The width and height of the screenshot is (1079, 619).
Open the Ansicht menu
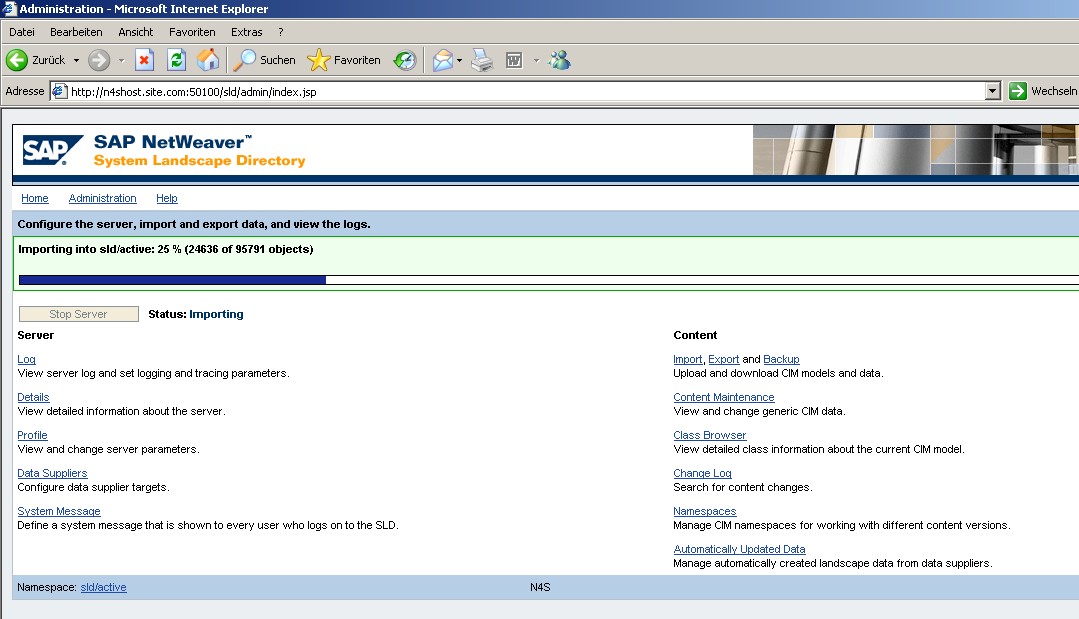tap(136, 32)
